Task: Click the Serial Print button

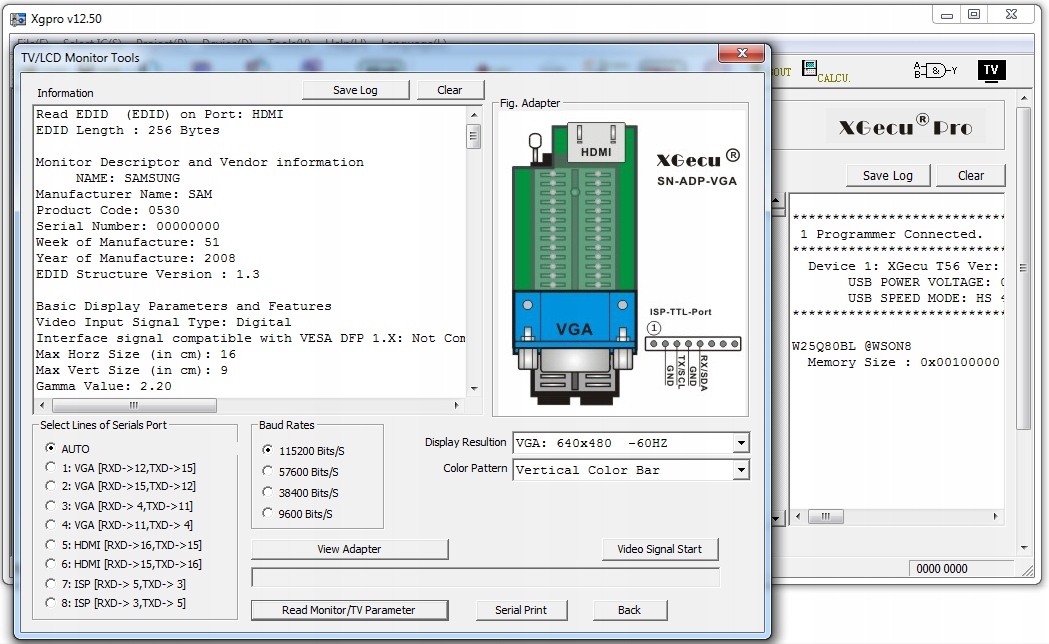Action: coord(521,610)
